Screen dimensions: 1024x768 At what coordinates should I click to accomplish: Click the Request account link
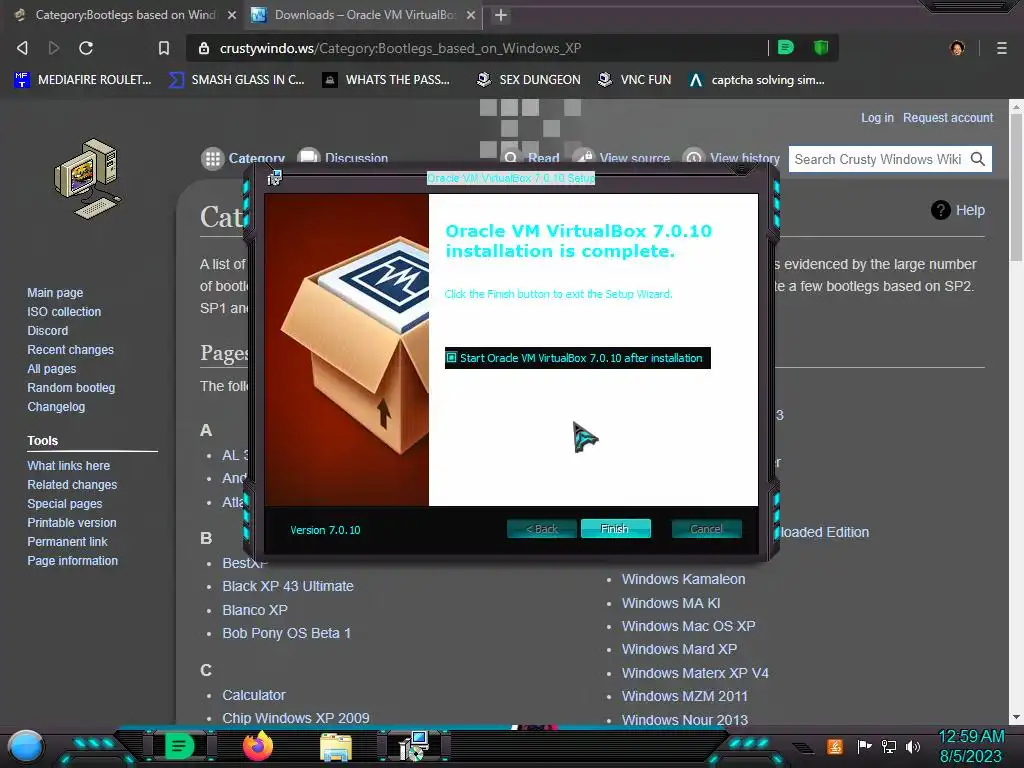[x=948, y=118]
